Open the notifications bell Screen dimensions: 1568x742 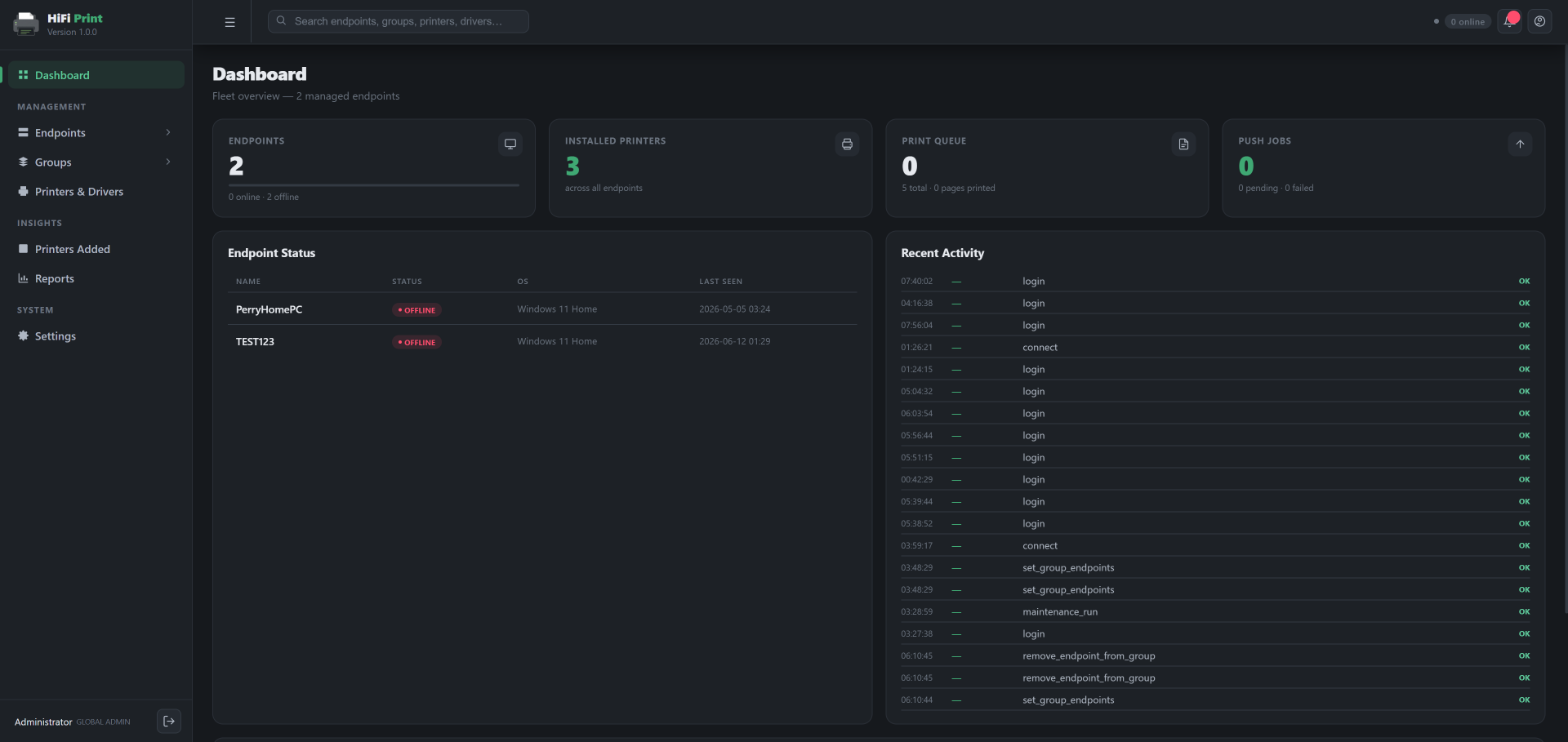(x=1509, y=21)
